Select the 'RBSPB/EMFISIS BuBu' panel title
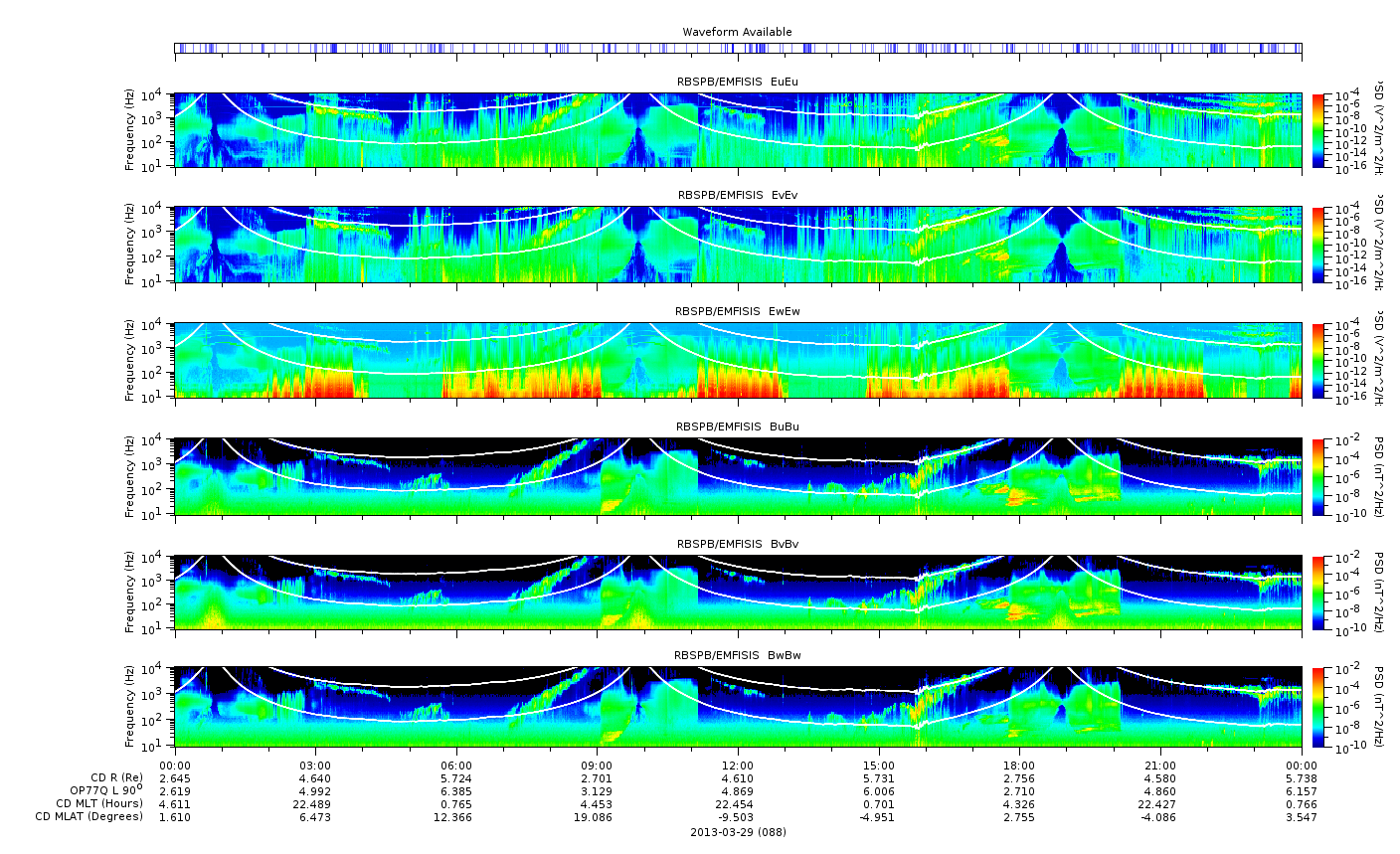Viewport: 1400px width, 854px height. (738, 427)
